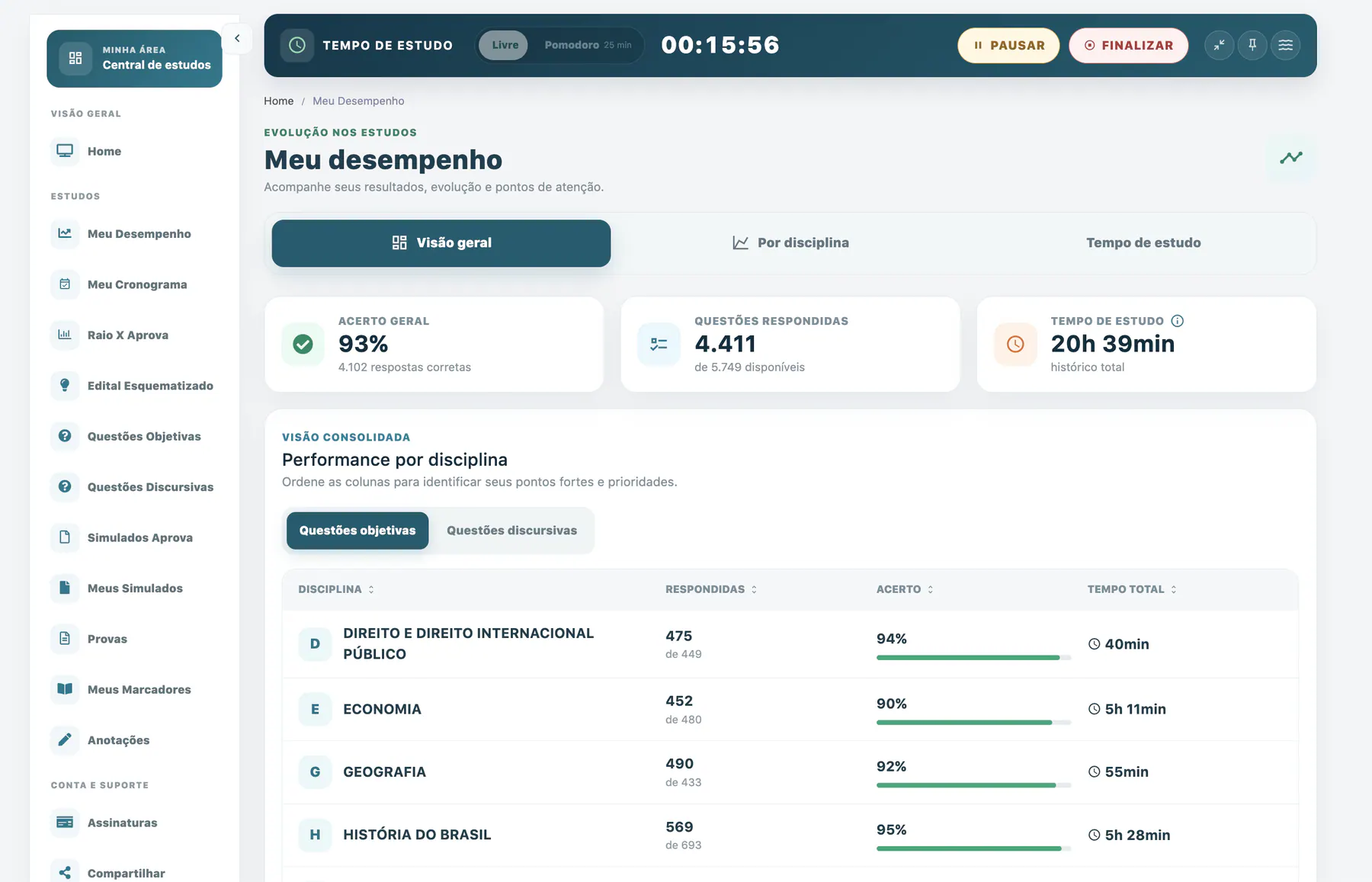Screen dimensions: 1372x882
Task: Switch timer mode to Pomodoro 25 min
Action: (588, 45)
